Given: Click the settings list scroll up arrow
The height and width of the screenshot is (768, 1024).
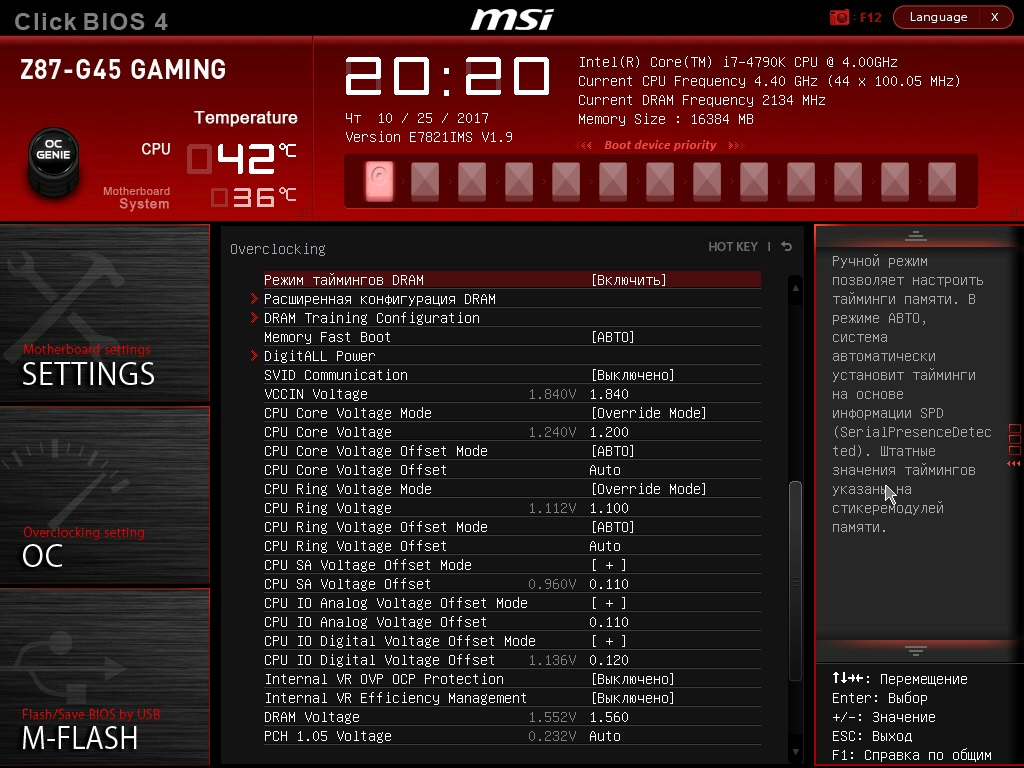Looking at the screenshot, I should [x=795, y=287].
